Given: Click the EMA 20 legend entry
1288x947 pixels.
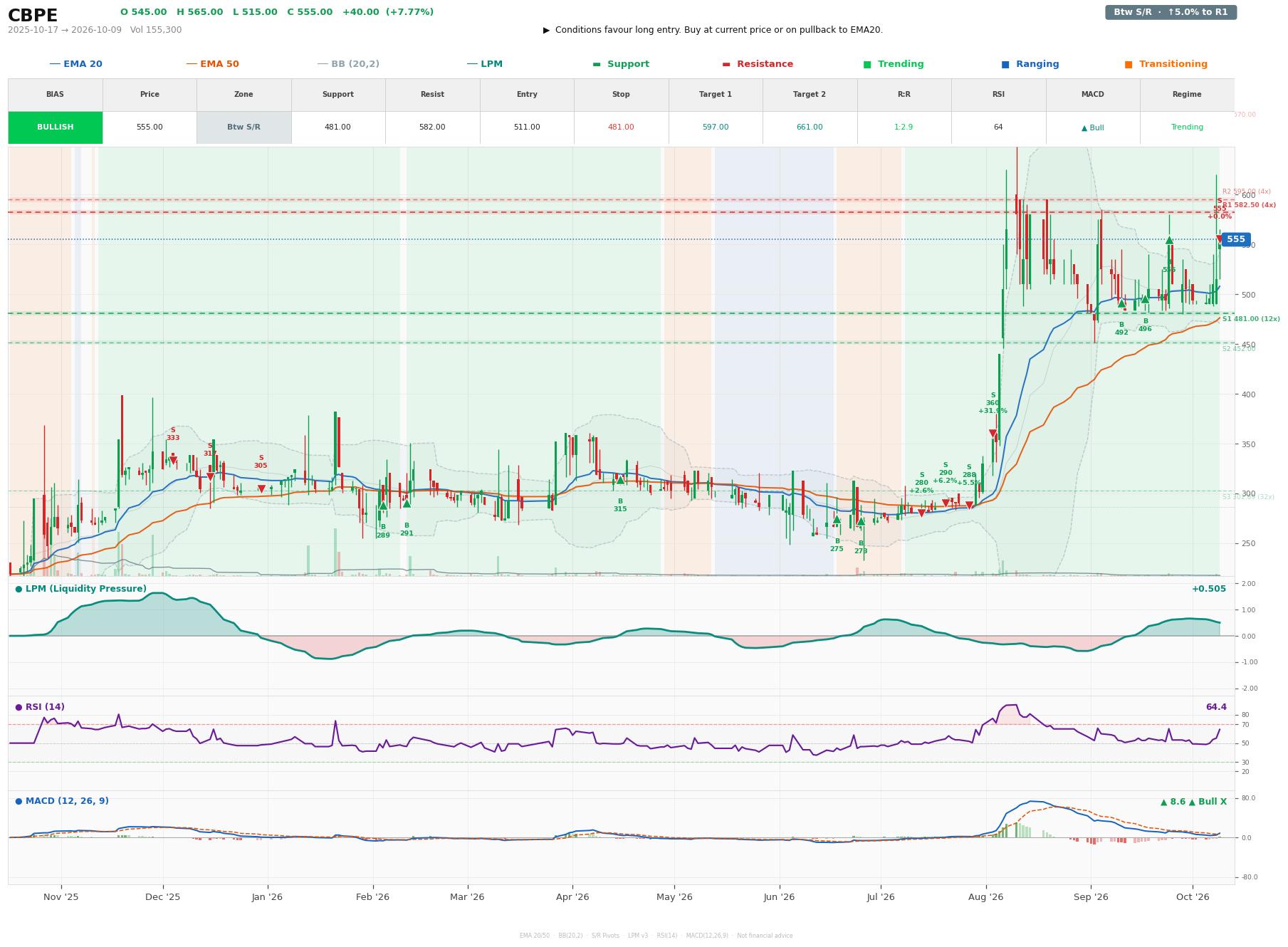Looking at the screenshot, I should (x=75, y=64).
